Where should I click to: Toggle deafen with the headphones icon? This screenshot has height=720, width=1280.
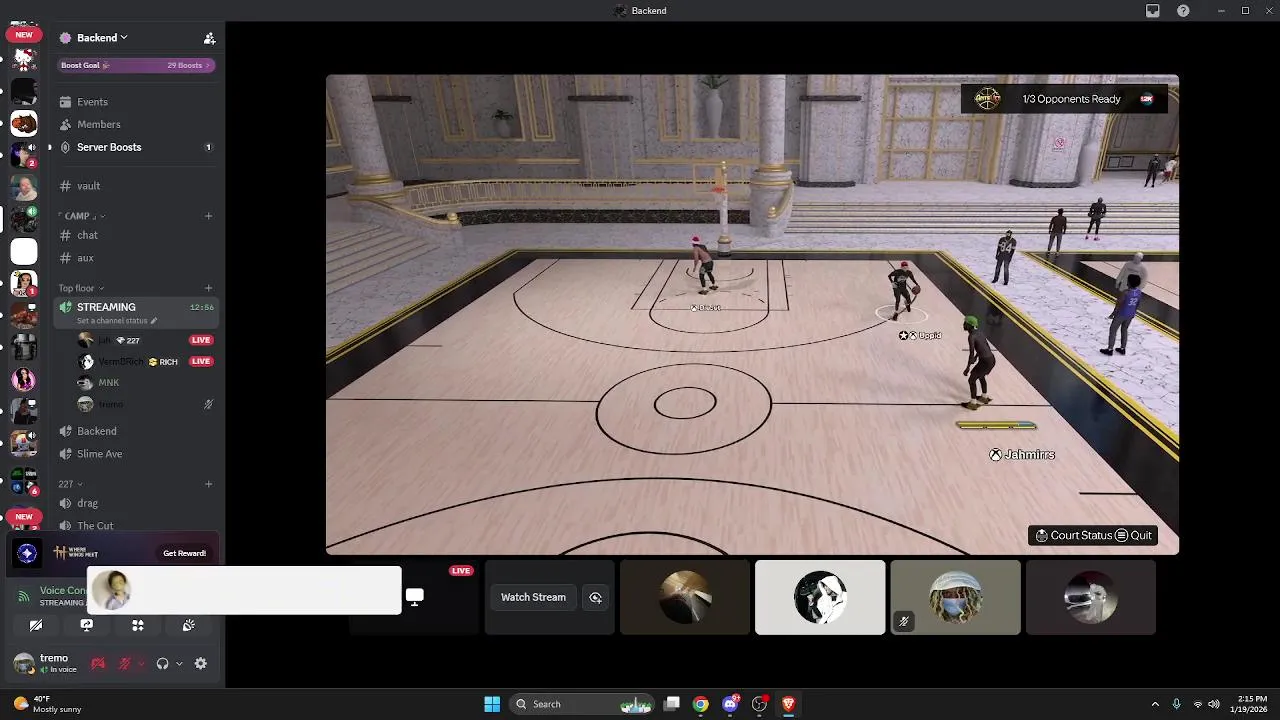(x=162, y=664)
